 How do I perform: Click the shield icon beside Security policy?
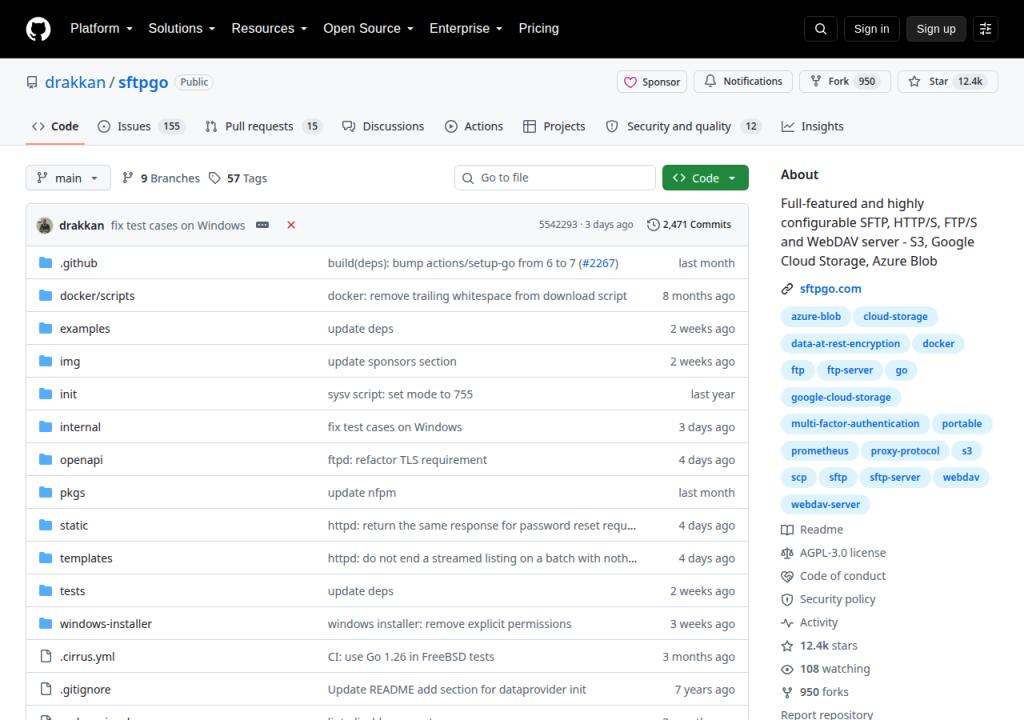coord(787,599)
